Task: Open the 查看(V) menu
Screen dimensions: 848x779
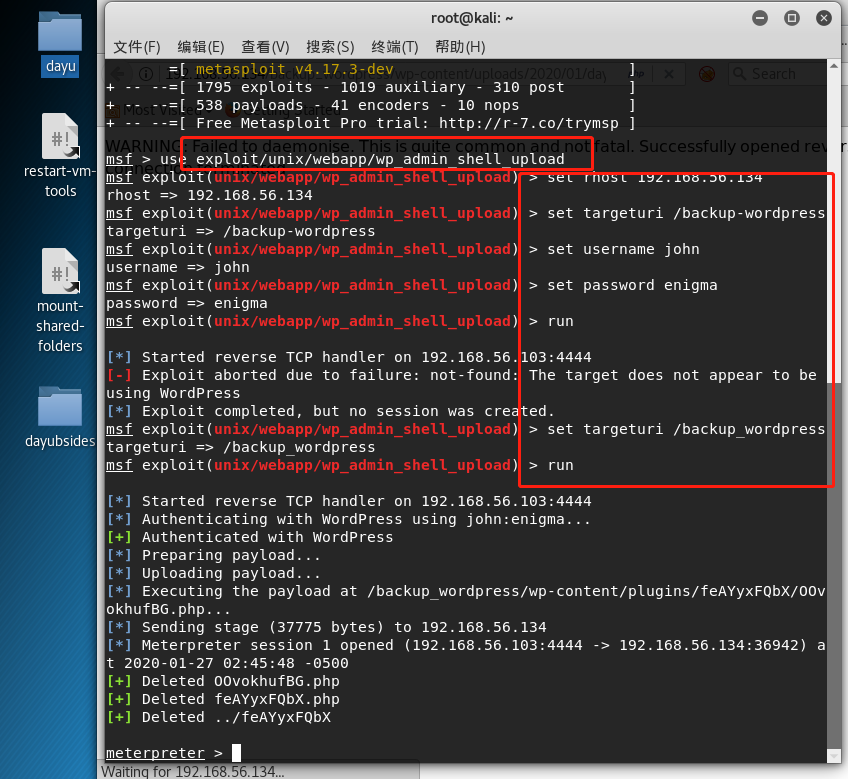Action: (x=265, y=47)
